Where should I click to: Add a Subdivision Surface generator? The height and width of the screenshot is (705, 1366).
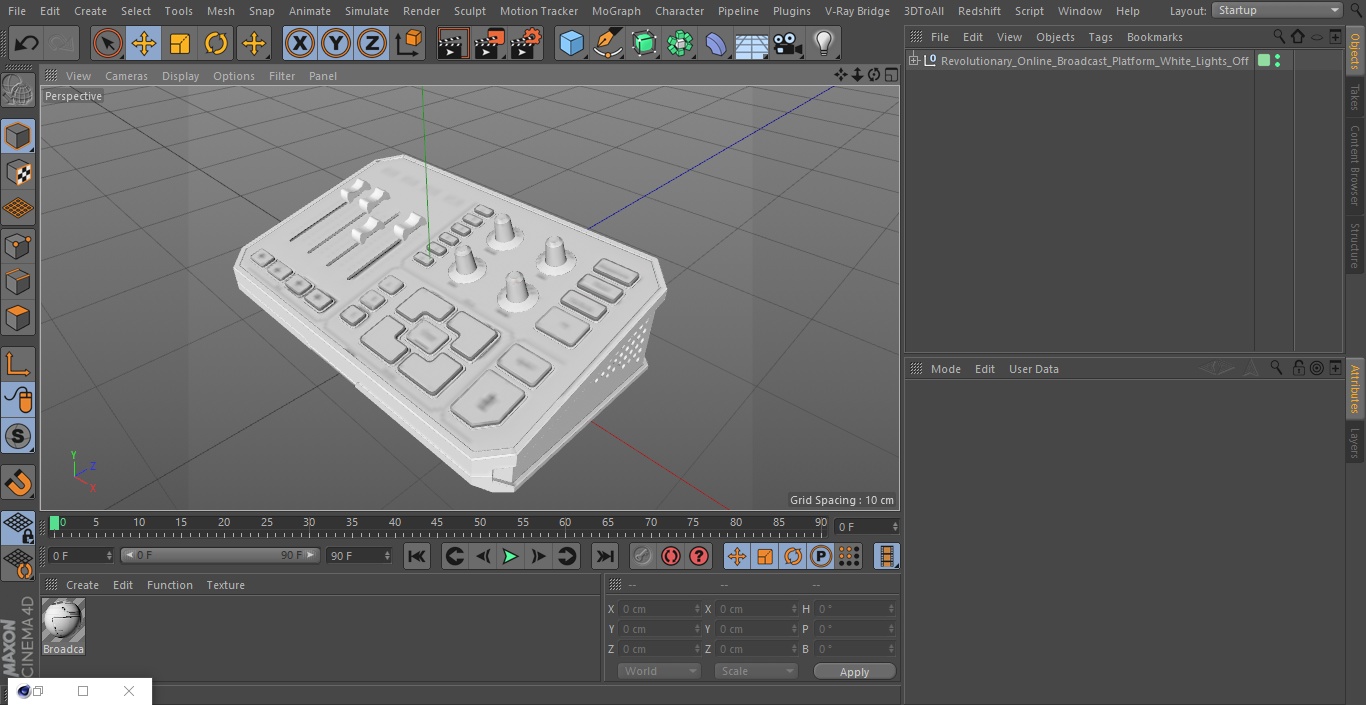coord(644,43)
